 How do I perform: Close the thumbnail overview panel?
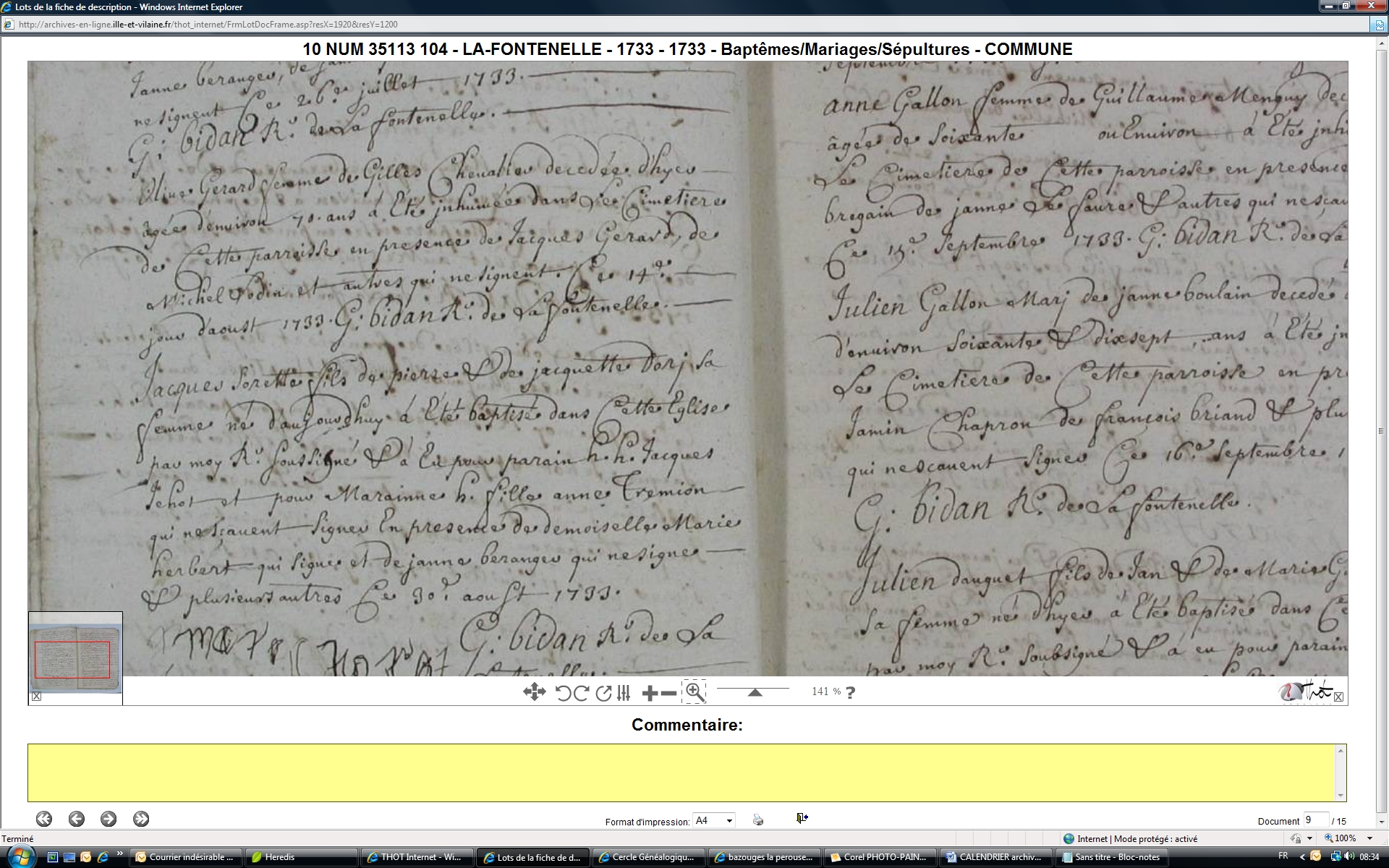[36, 697]
